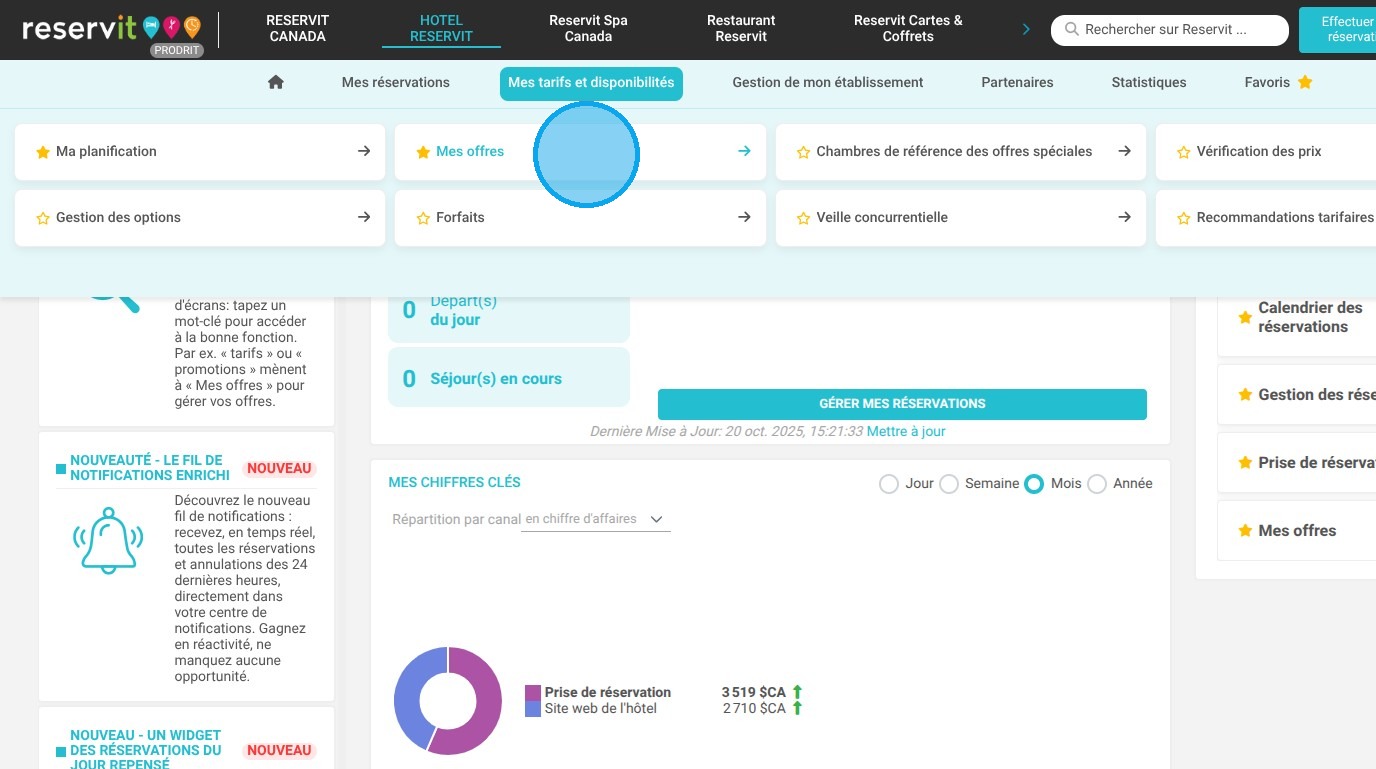Click the Reservit logo

click(111, 28)
